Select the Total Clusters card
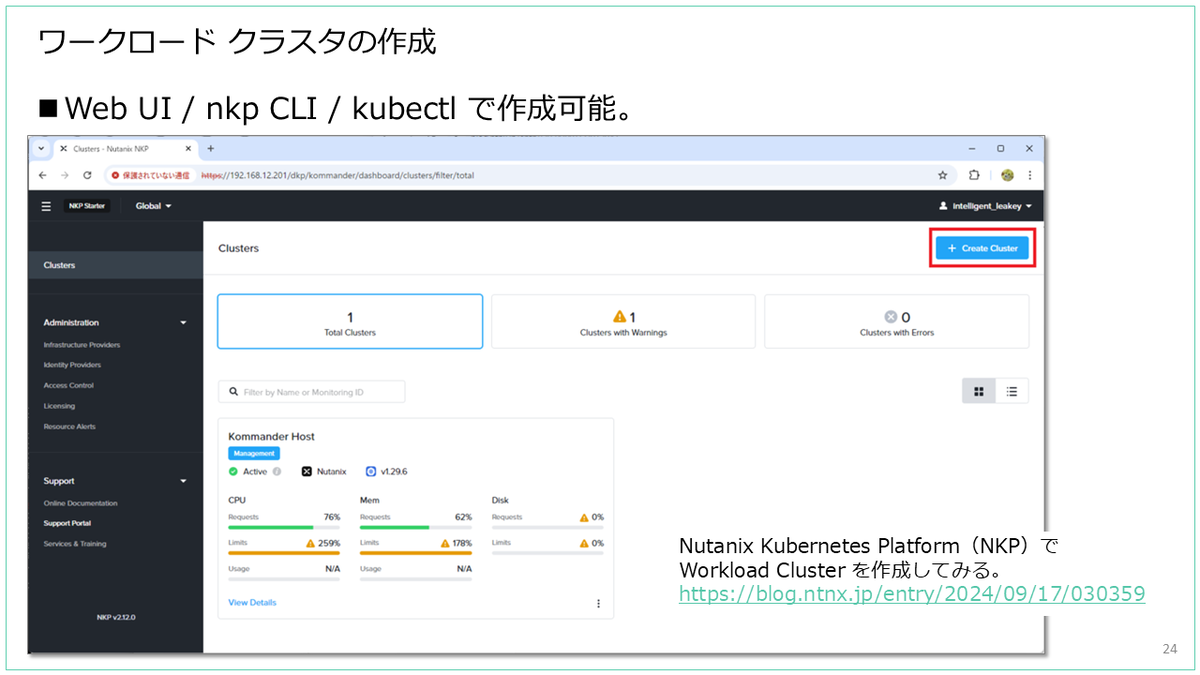 (350, 321)
